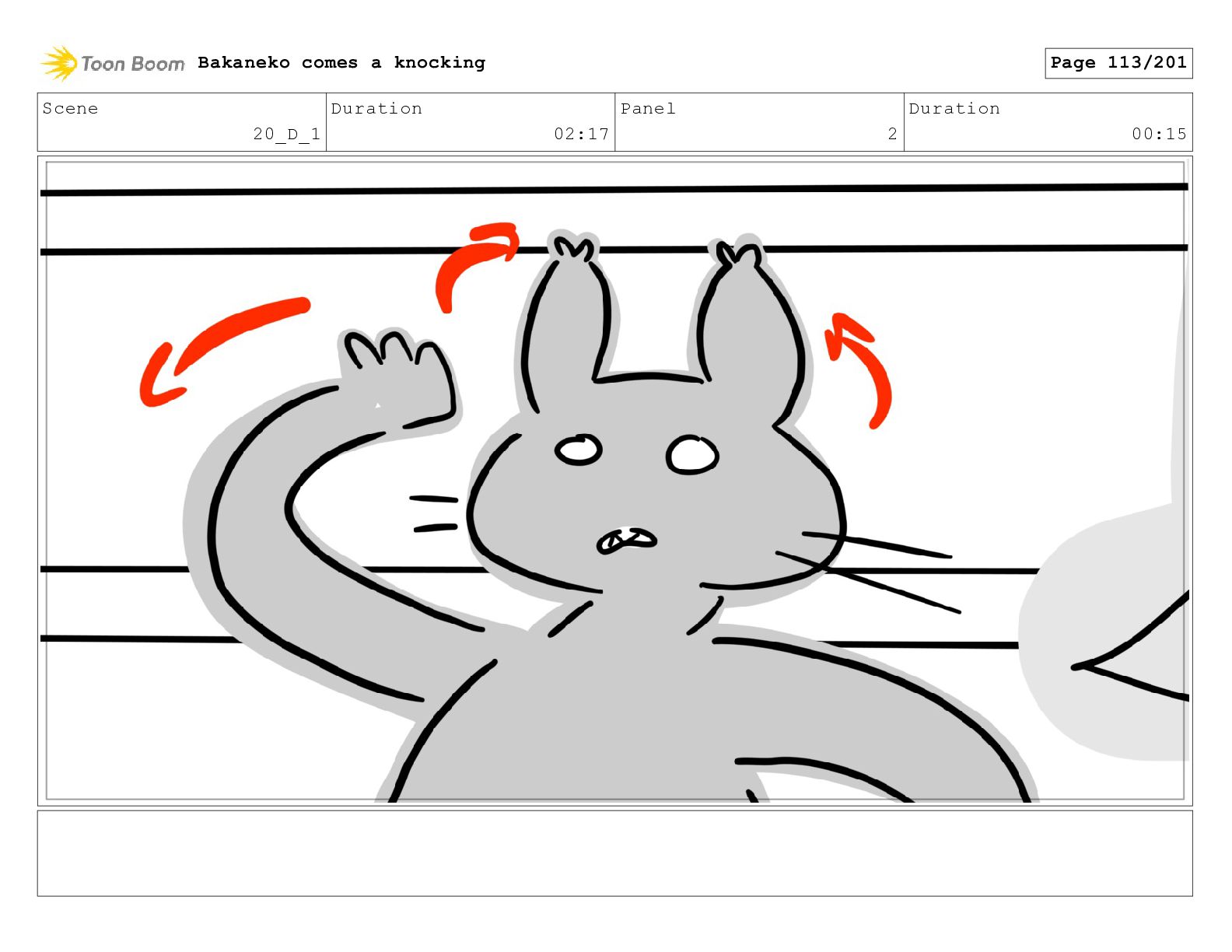Select the scene duration value '02:17'
Viewport: 1232px width, 952px height.
(581, 134)
